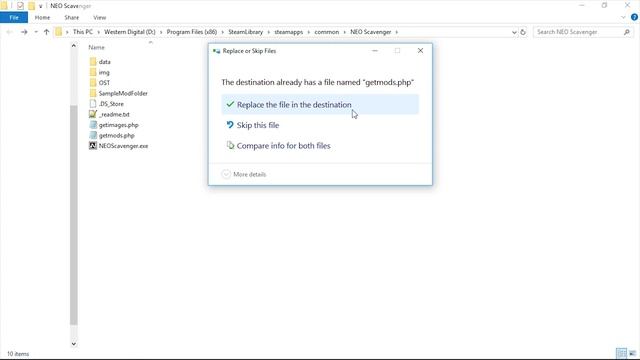Select the getmods.php file

[x=117, y=136]
